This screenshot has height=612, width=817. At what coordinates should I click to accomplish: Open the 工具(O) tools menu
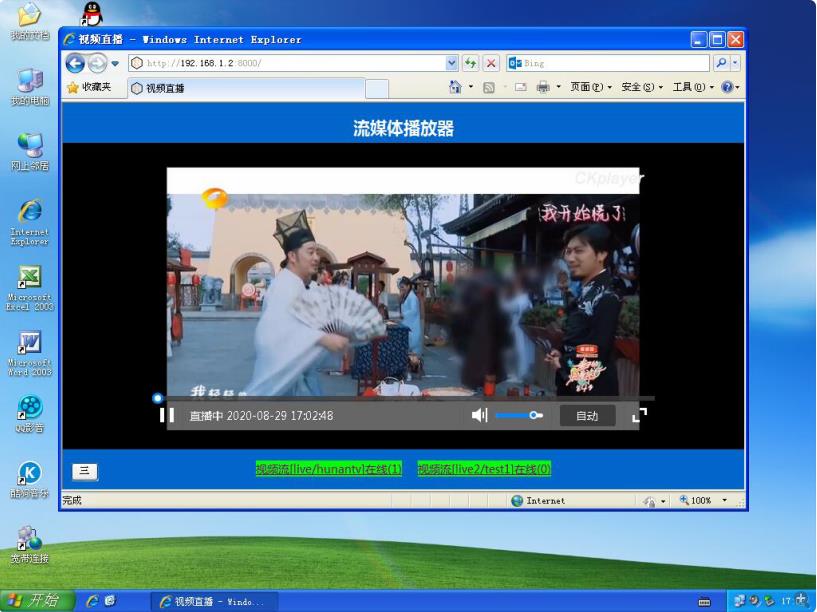point(693,88)
